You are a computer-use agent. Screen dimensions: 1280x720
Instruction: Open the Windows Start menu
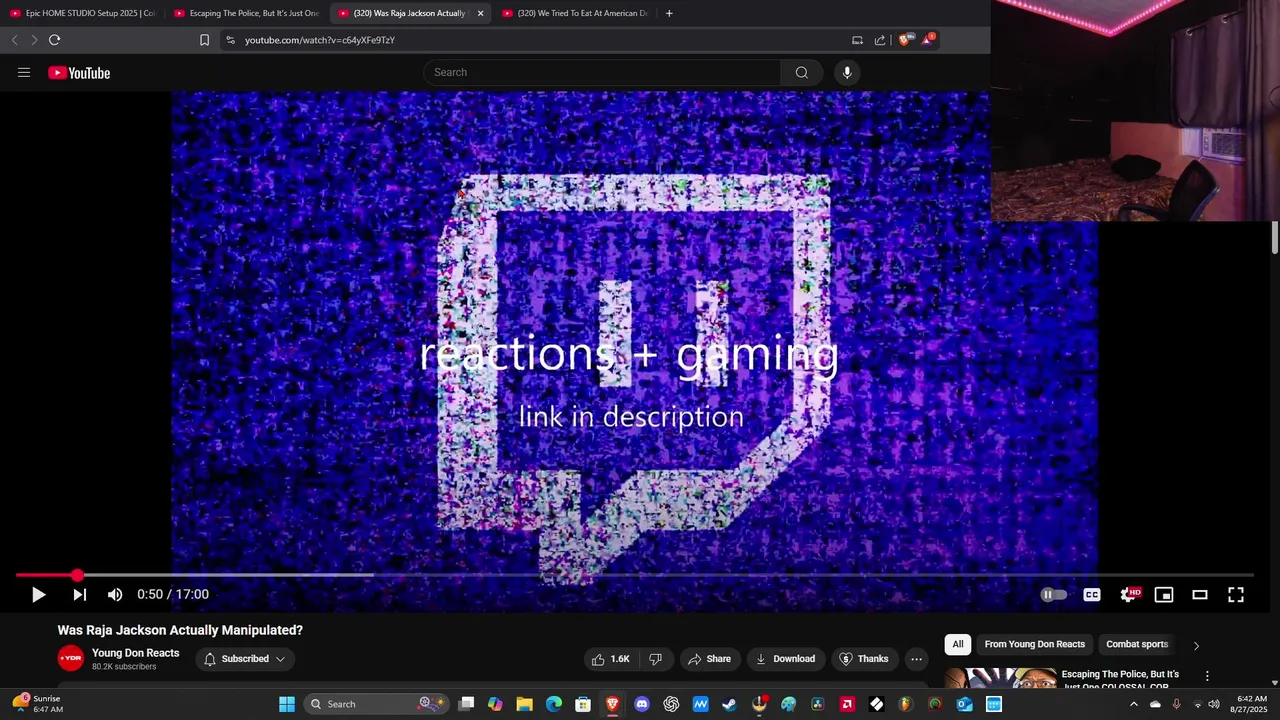click(287, 704)
